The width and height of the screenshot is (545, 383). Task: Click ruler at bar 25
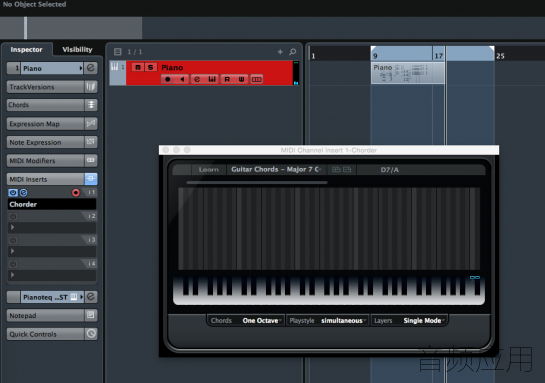pyautogui.click(x=500, y=56)
